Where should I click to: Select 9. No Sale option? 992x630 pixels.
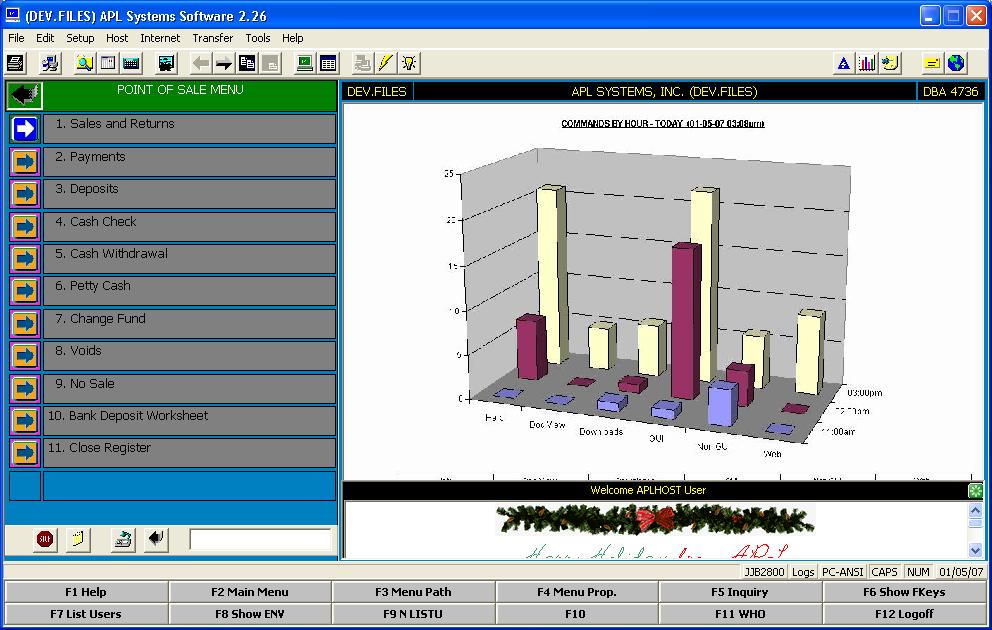189,388
